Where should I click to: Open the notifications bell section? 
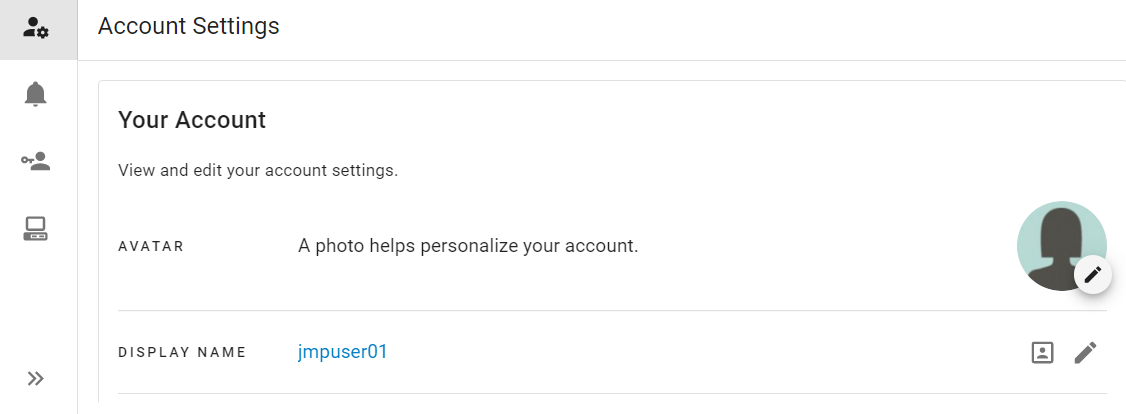(x=36, y=94)
